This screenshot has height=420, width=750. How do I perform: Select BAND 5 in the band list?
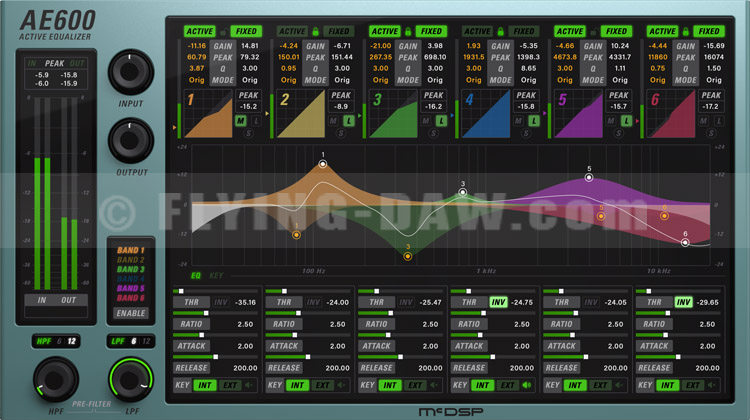tap(131, 288)
